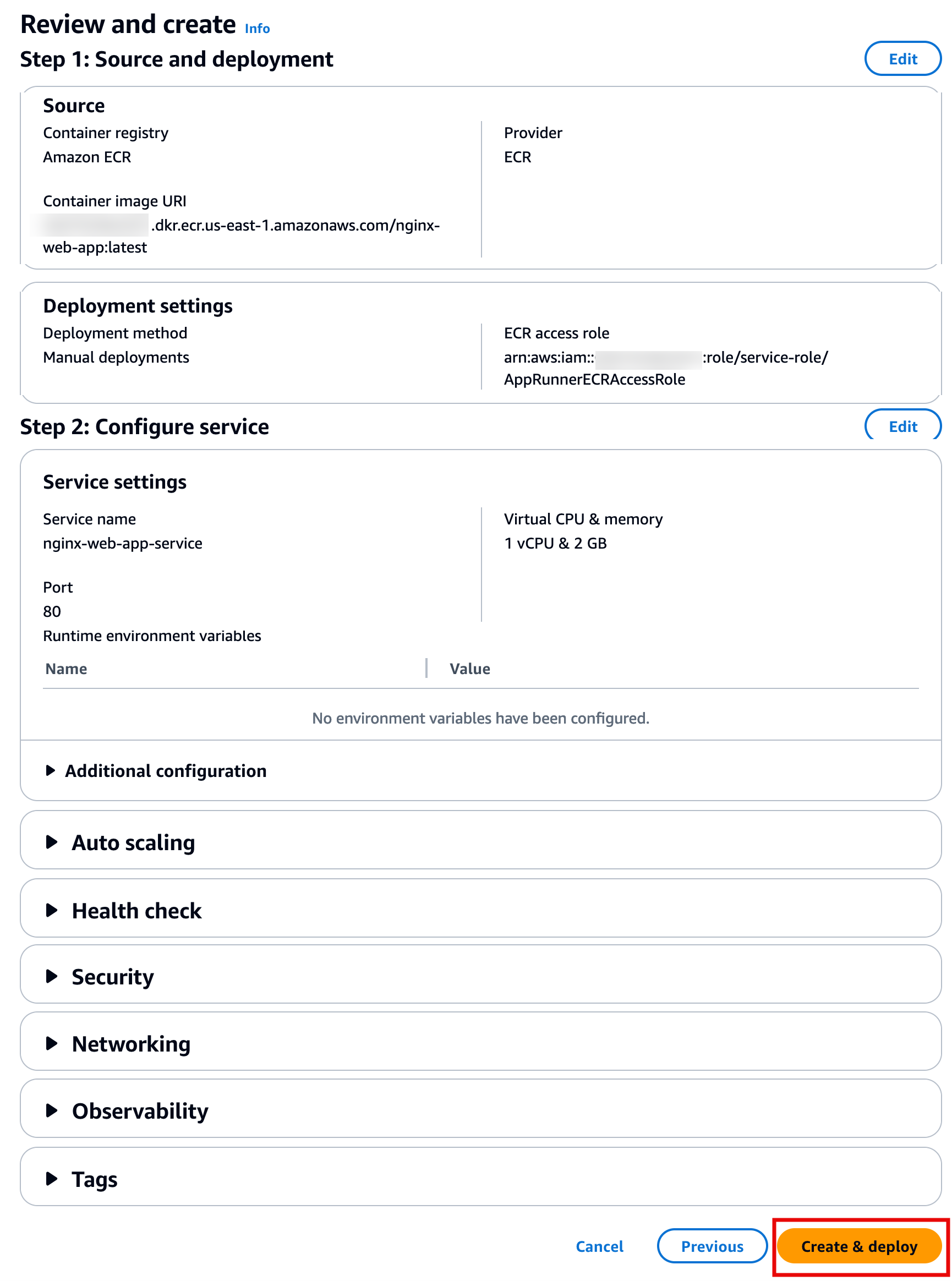Cancel the service creation
This screenshot has width=952, height=1281.
pyautogui.click(x=599, y=1246)
